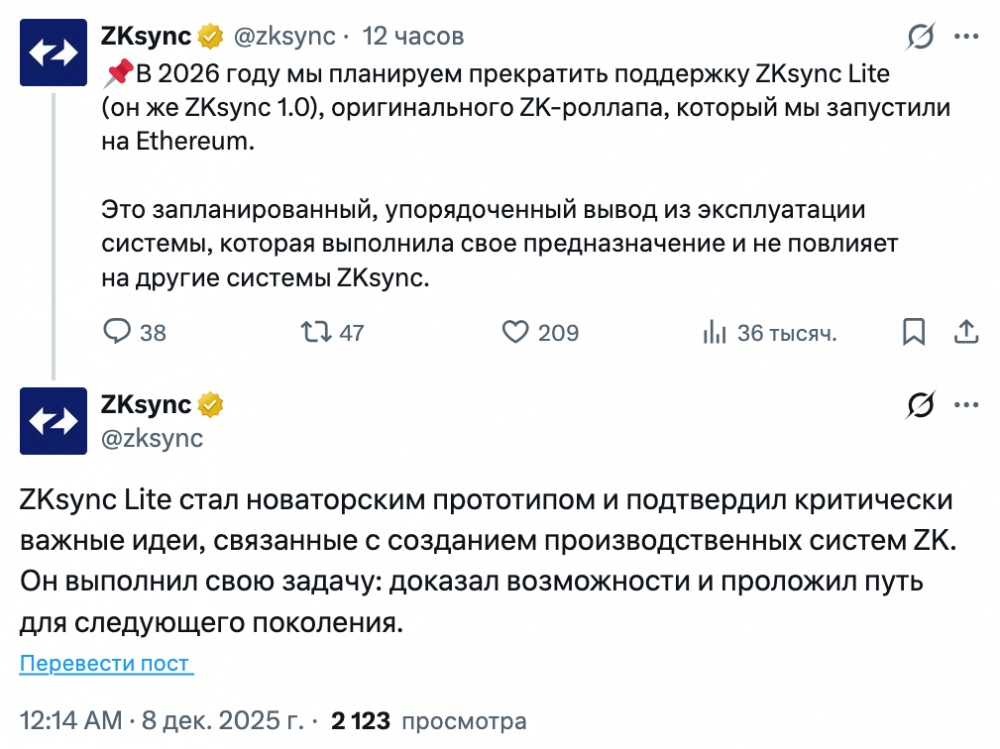
Task: Click "Перевести пост" translation link
Action: click(105, 664)
